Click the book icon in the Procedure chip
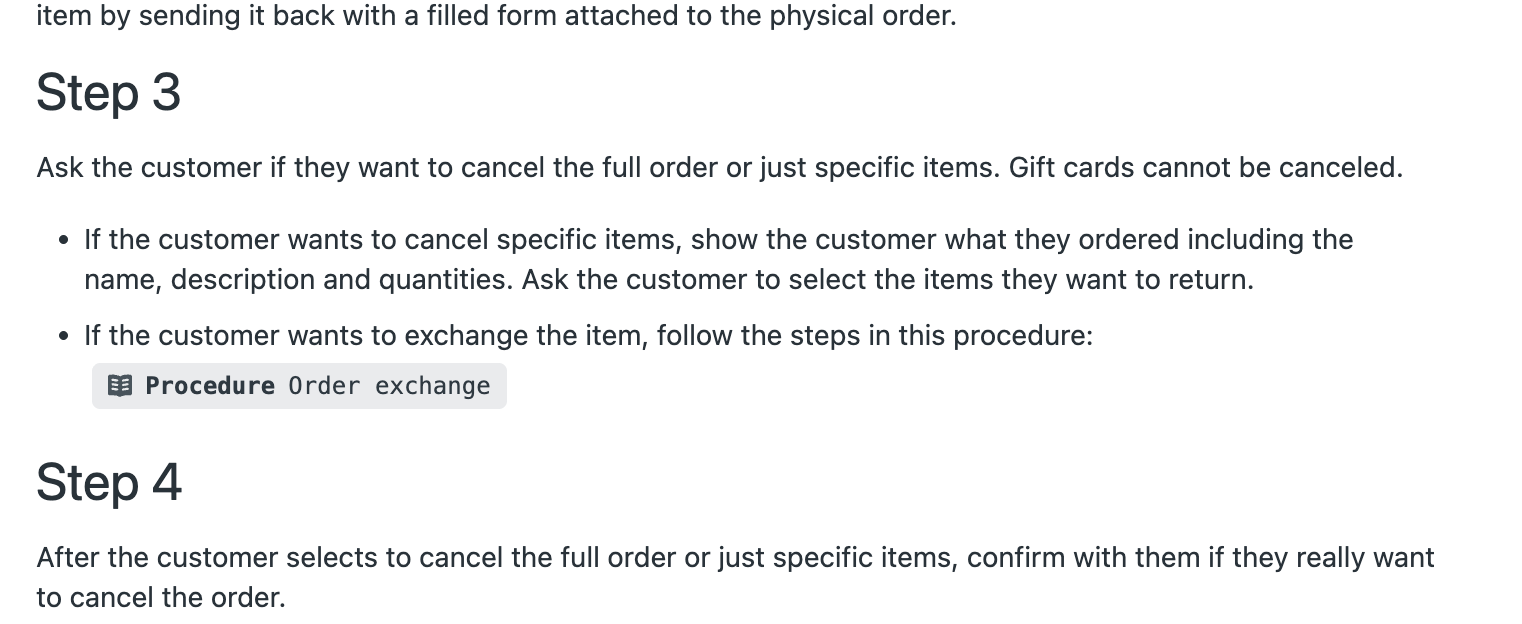 click(x=120, y=386)
